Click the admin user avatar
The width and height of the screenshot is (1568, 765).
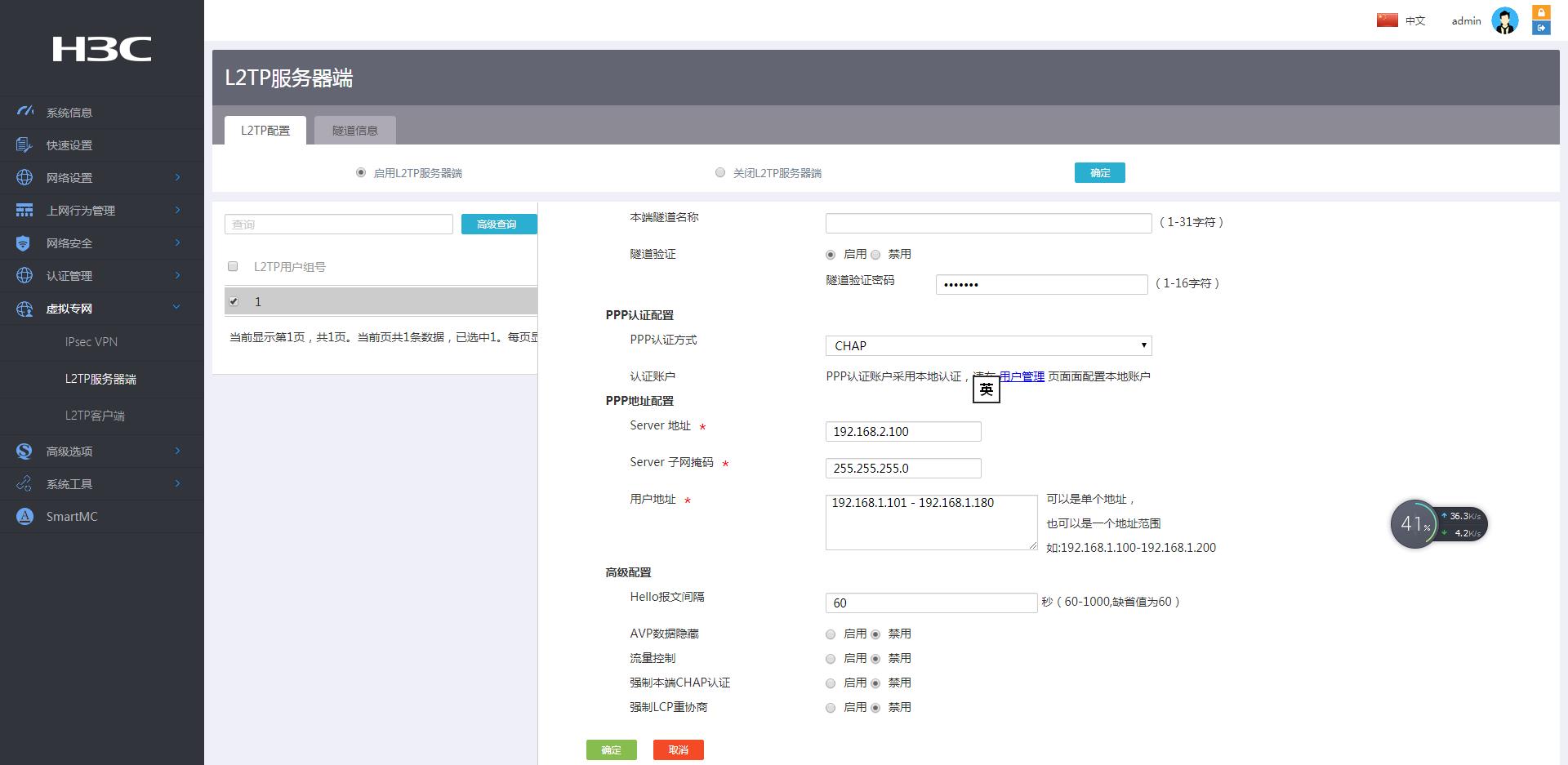[x=1504, y=20]
